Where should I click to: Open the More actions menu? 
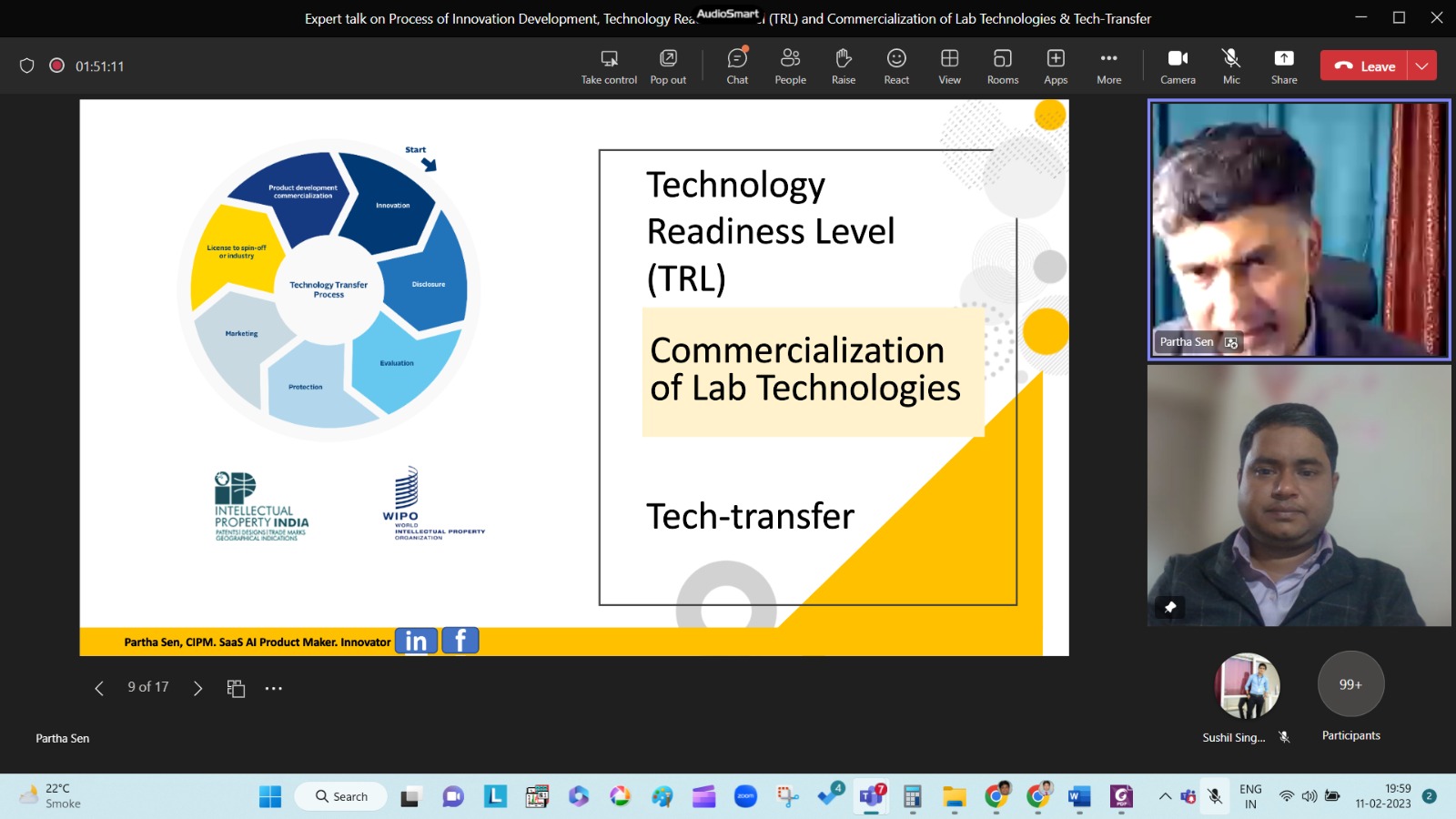pyautogui.click(x=1108, y=66)
